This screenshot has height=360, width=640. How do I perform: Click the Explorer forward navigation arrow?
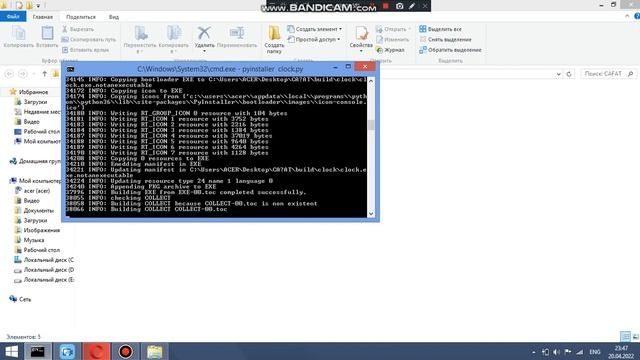23,74
